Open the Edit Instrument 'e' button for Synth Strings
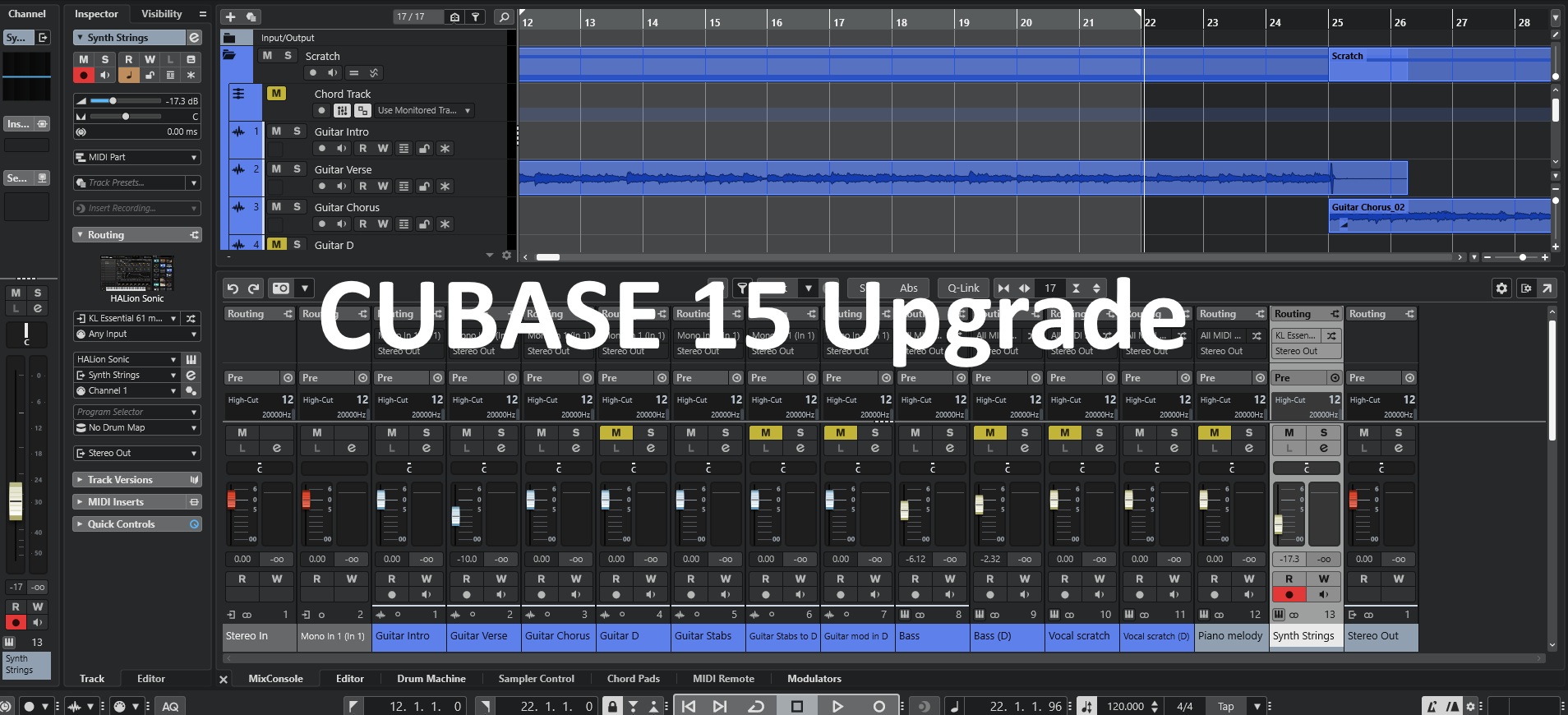The height and width of the screenshot is (715, 1568). tap(194, 38)
